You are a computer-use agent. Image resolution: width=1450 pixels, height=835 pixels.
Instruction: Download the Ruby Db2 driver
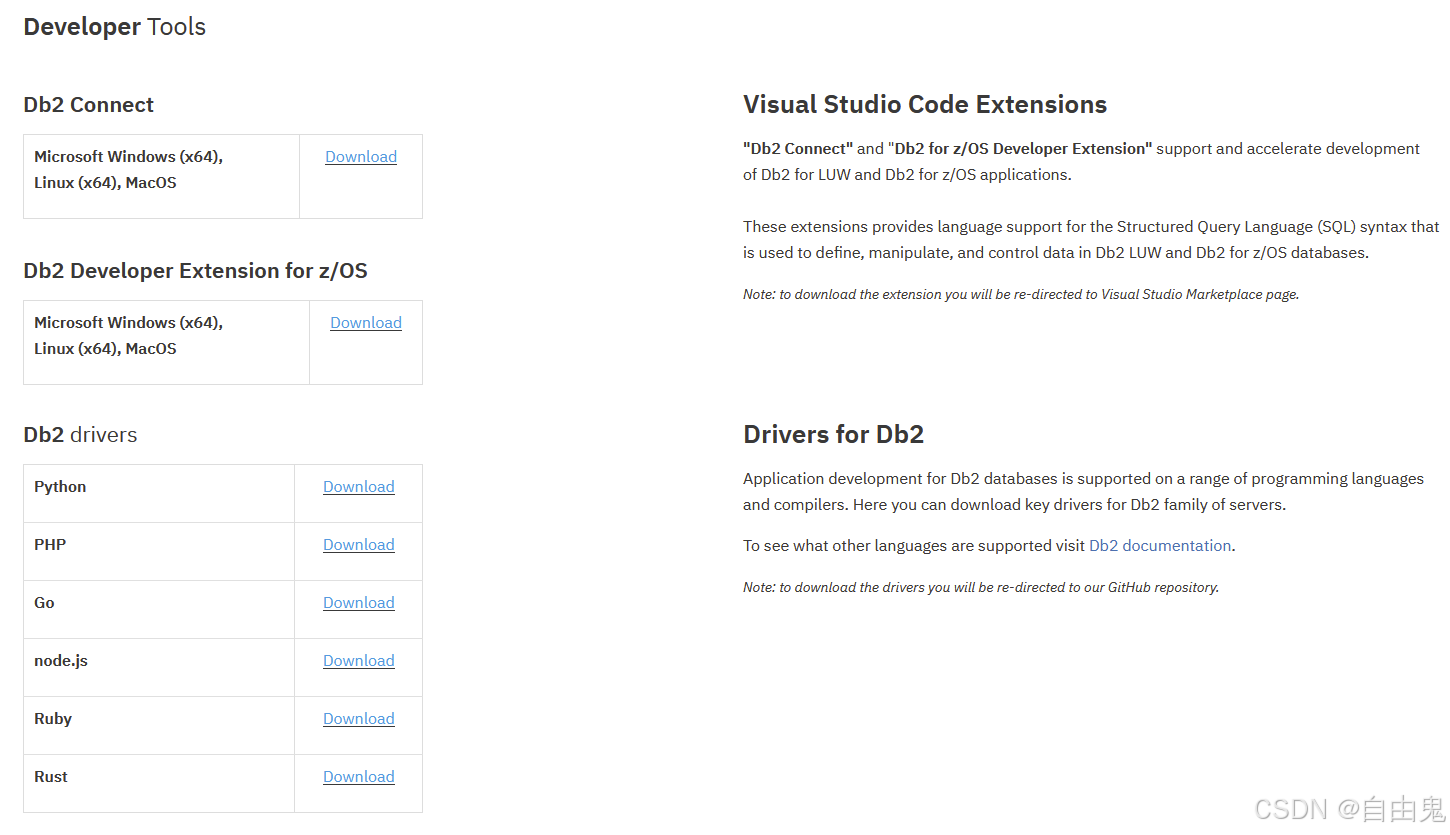(359, 719)
